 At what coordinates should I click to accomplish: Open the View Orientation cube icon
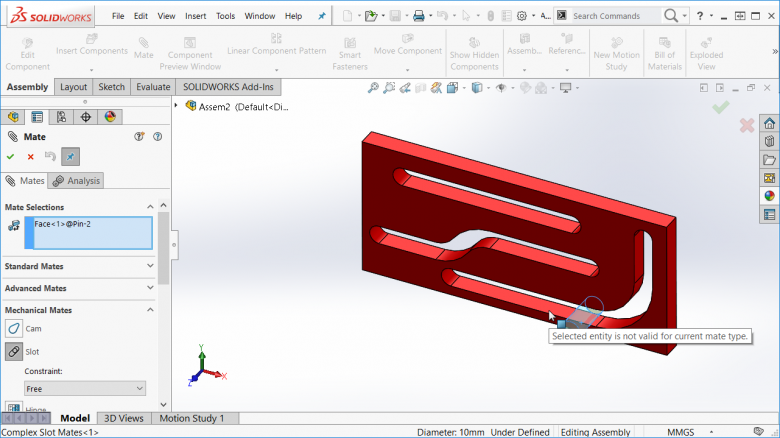[452, 88]
